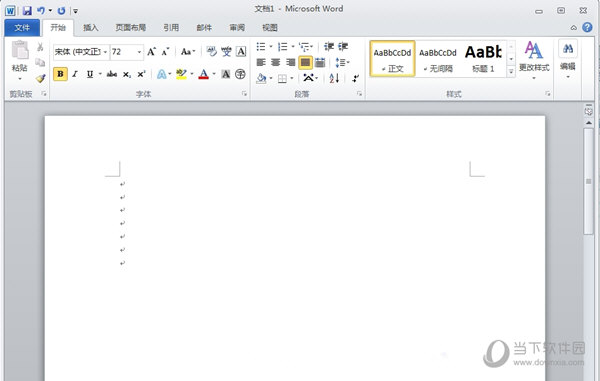Click the Distributed alignment icon
Image resolution: width=600 pixels, height=381 pixels.
320,62
